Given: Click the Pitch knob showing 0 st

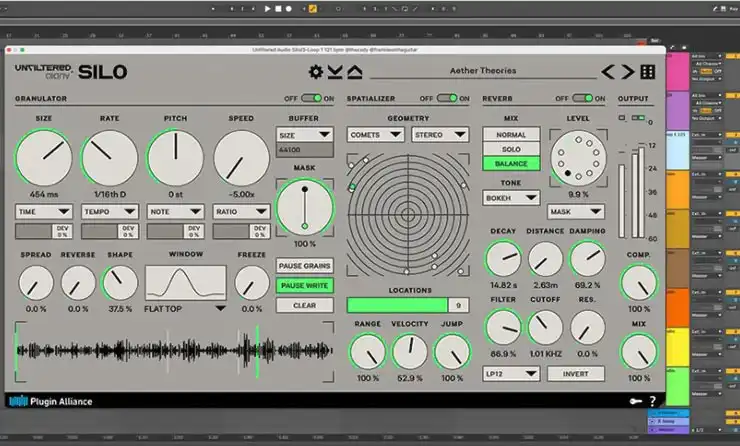Looking at the screenshot, I should point(175,158).
